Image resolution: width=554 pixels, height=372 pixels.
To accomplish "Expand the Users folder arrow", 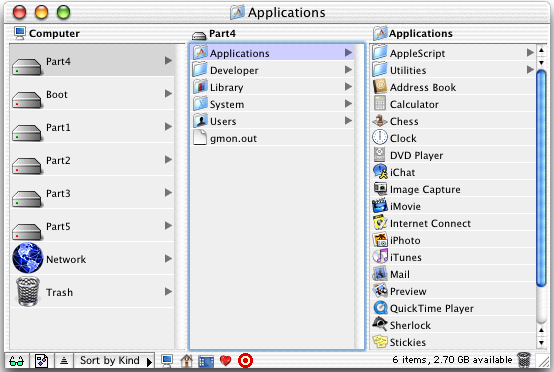I will point(348,120).
